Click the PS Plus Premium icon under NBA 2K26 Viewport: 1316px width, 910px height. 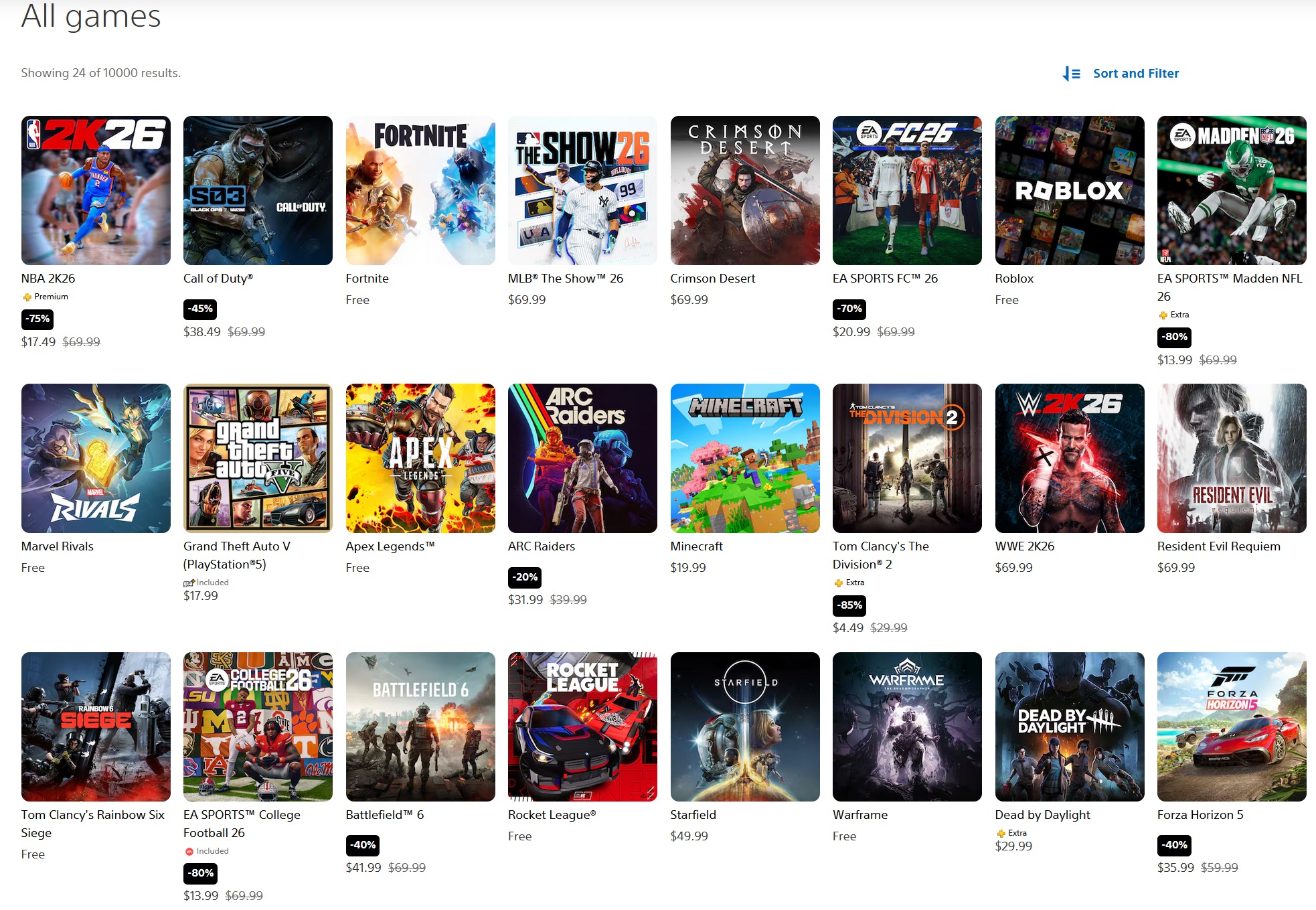tap(27, 297)
